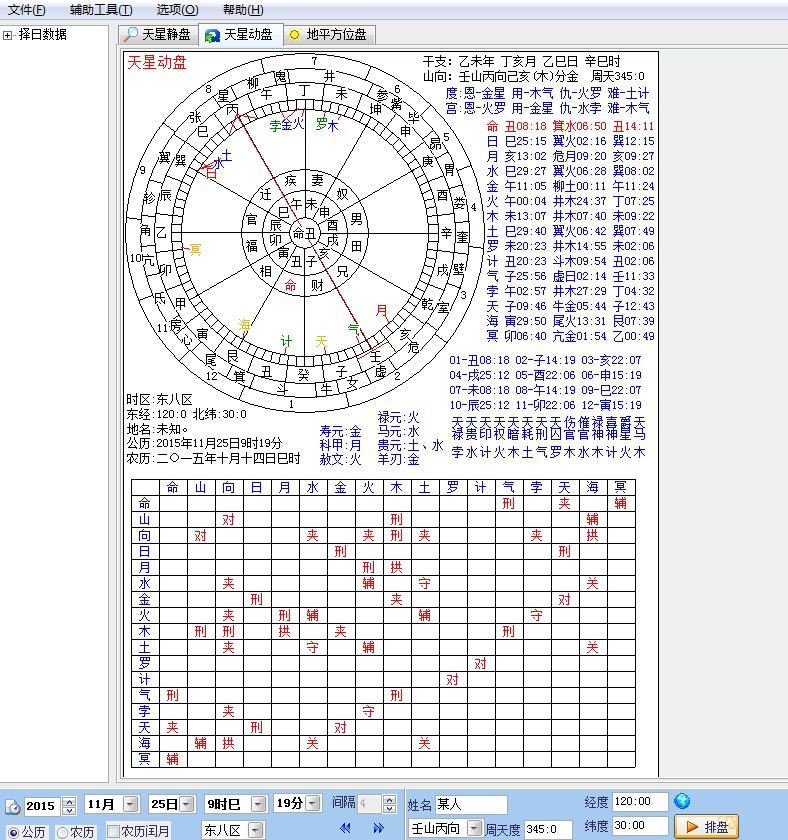Image resolution: width=788 pixels, height=840 pixels.
Task: Step back one interval with double-left arrows
Action: (x=346, y=828)
